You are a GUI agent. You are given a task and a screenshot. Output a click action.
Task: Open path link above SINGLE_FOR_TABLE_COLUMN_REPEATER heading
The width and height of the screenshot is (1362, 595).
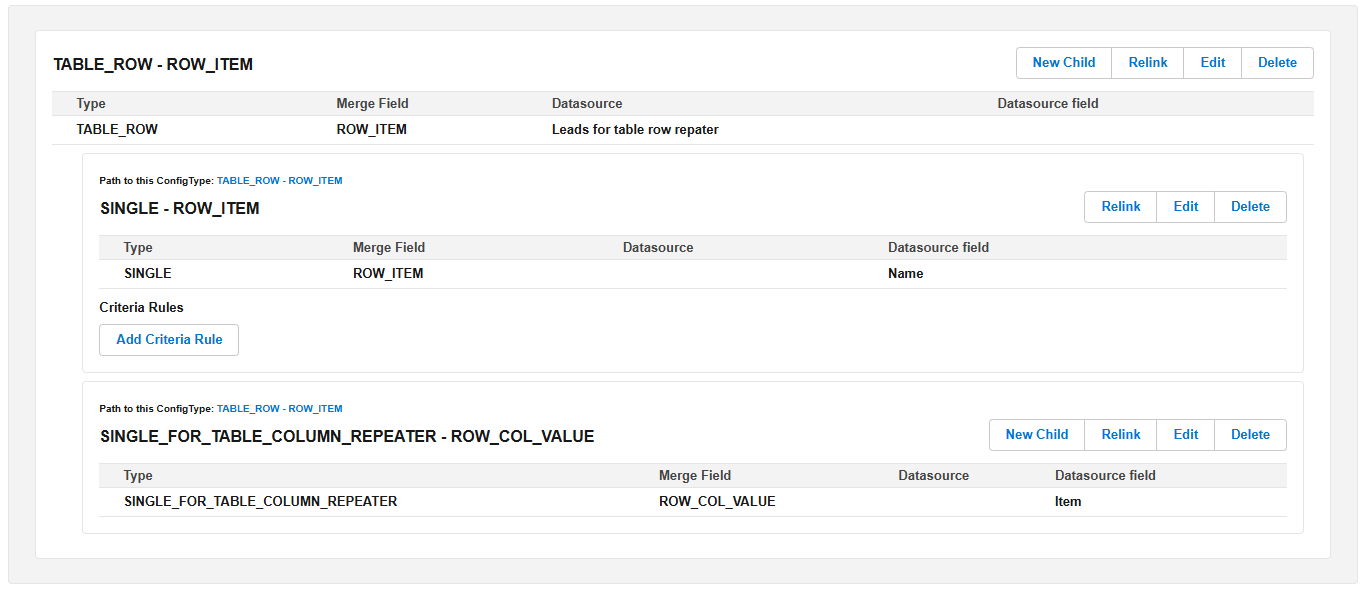[279, 409]
